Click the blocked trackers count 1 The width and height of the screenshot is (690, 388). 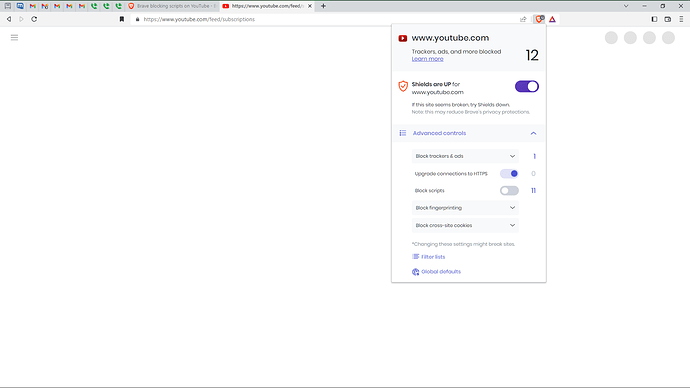[x=534, y=156]
